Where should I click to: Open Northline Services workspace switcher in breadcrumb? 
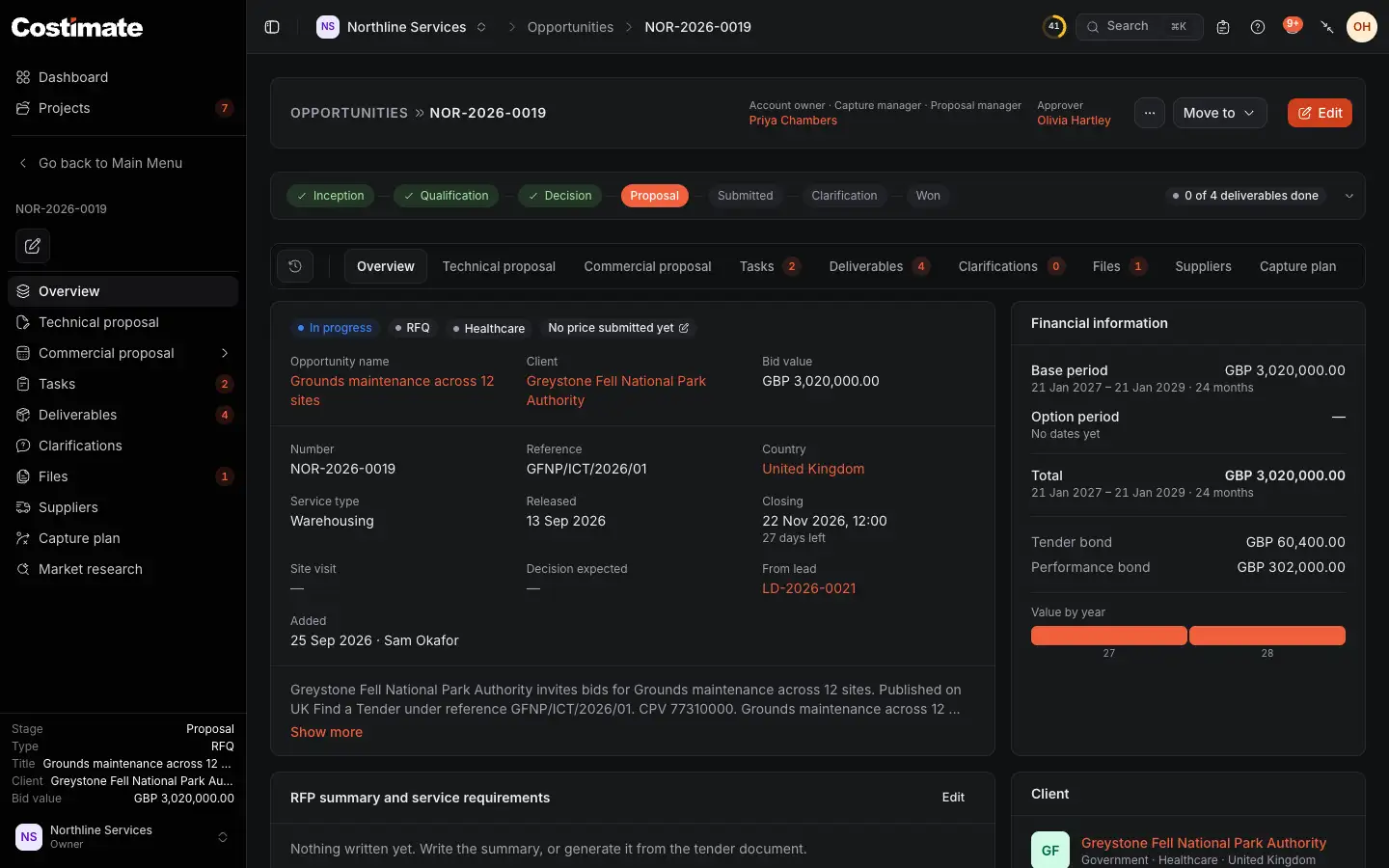pyautogui.click(x=402, y=27)
